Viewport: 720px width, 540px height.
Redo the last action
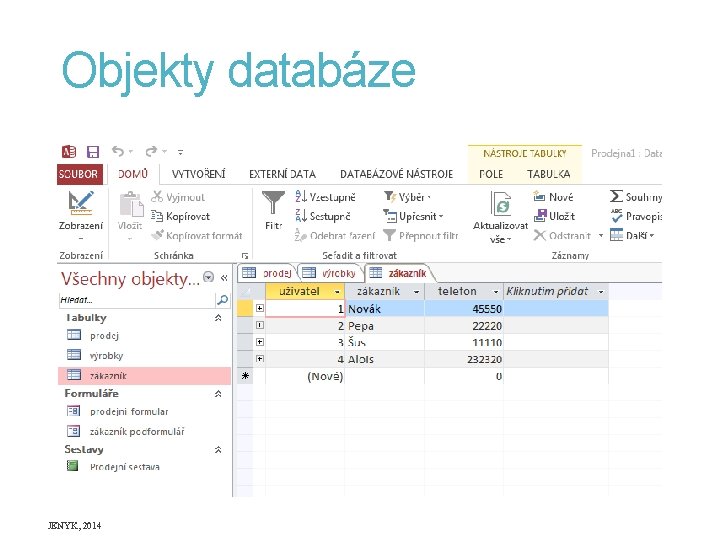(x=151, y=151)
